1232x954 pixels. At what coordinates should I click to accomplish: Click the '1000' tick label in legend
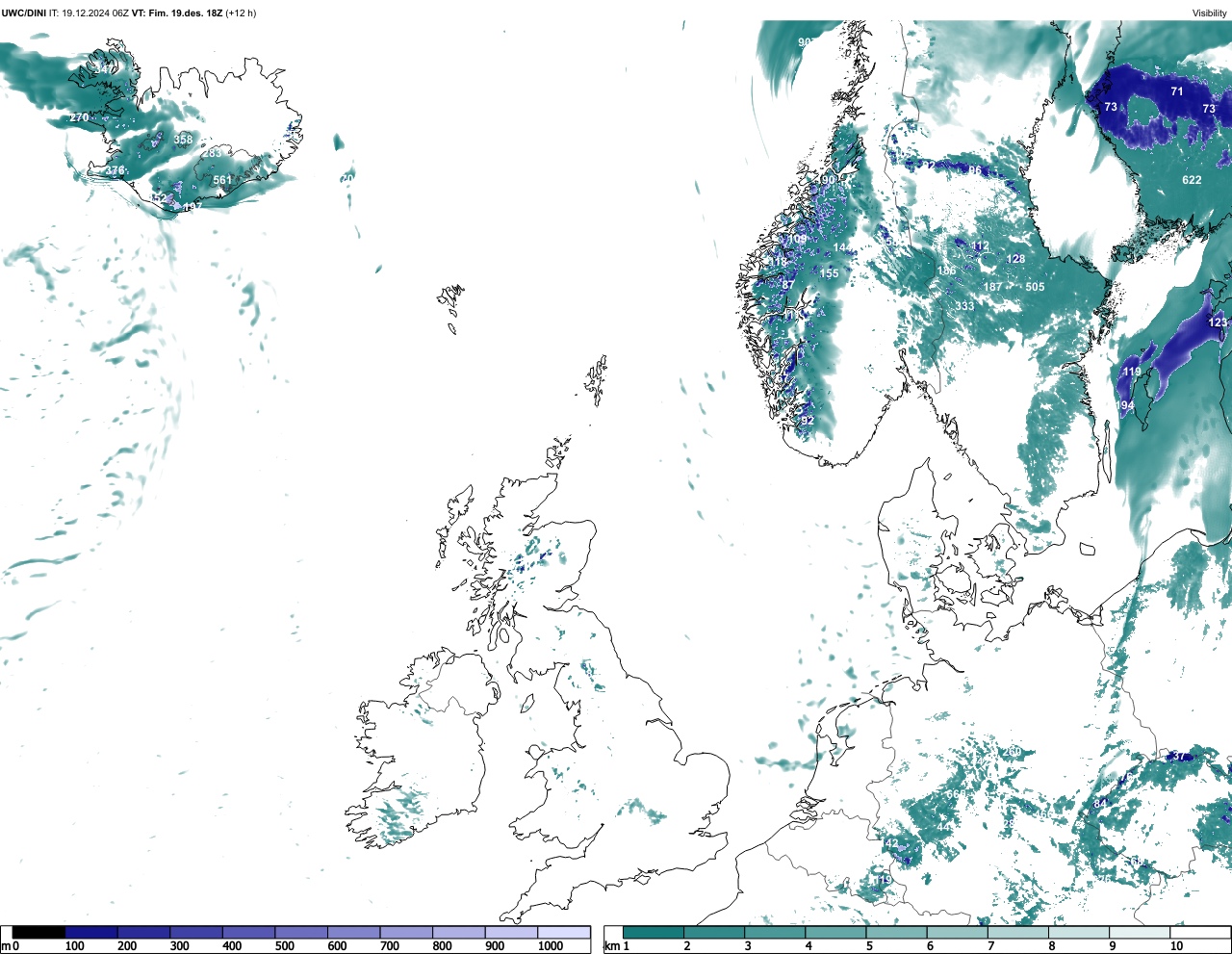[551, 946]
